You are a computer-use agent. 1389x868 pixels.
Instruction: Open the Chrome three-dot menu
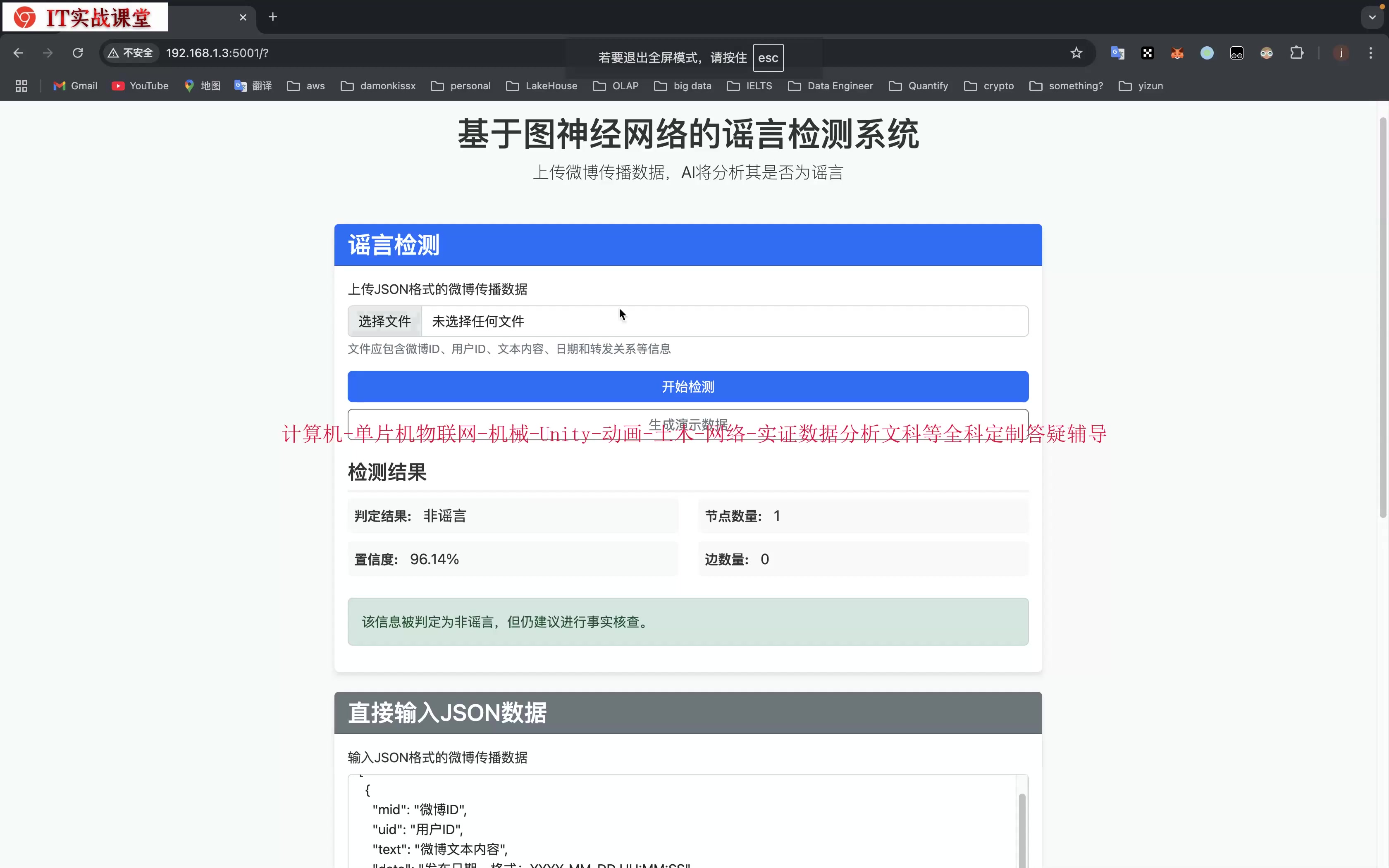tap(1371, 53)
